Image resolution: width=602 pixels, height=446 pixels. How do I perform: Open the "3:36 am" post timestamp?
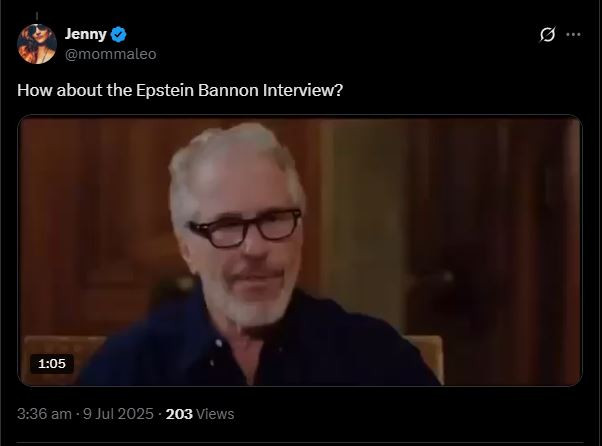pos(43,413)
